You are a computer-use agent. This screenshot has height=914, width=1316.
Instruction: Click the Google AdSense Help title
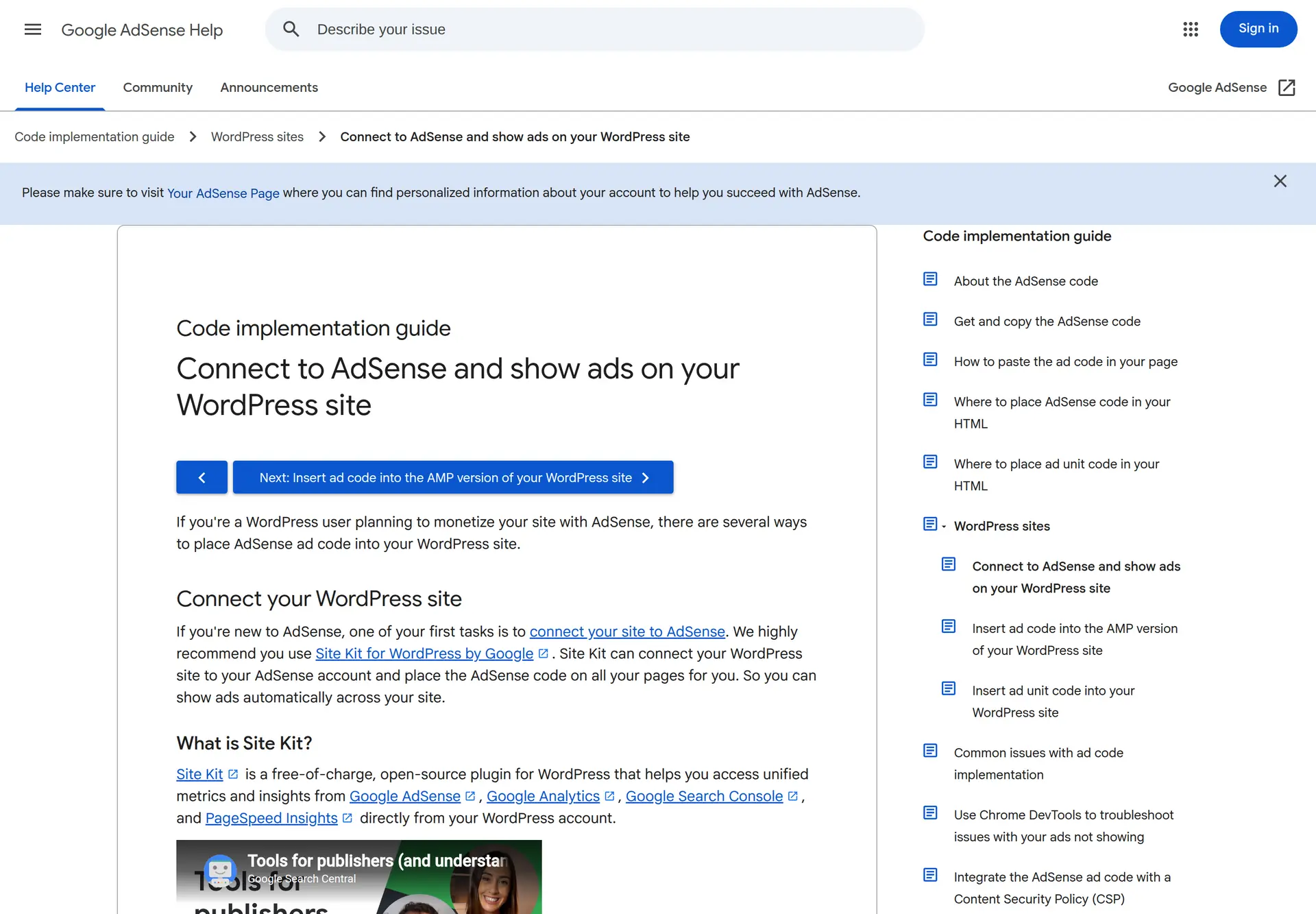tap(142, 30)
